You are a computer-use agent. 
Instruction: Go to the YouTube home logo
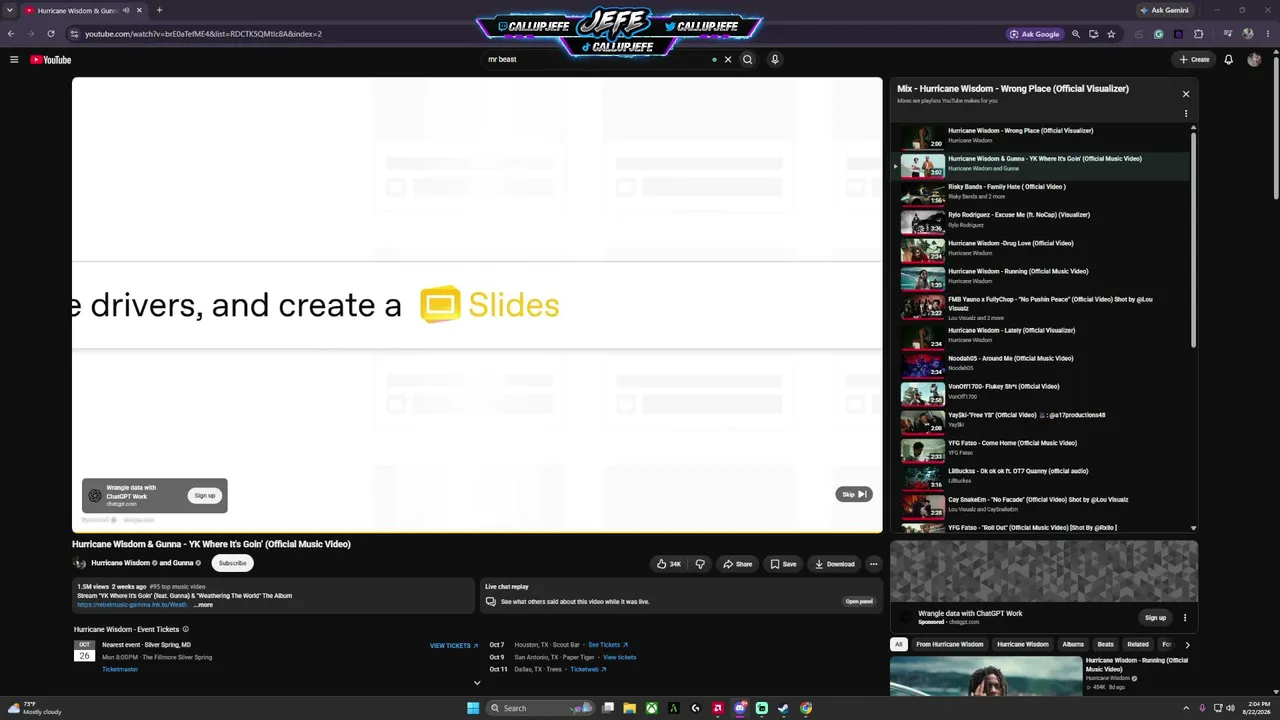[x=51, y=60]
